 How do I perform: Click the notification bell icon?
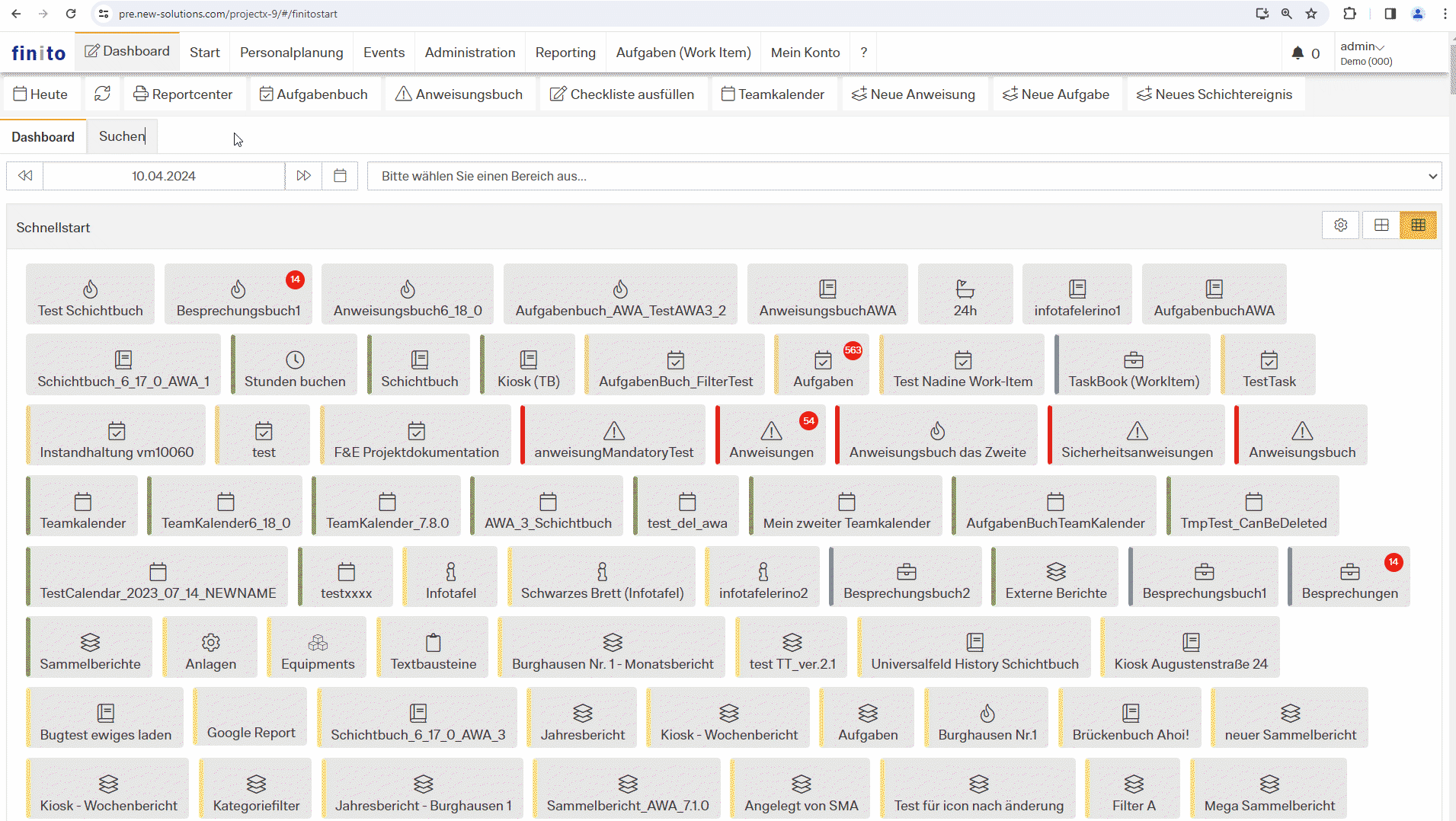(x=1298, y=53)
